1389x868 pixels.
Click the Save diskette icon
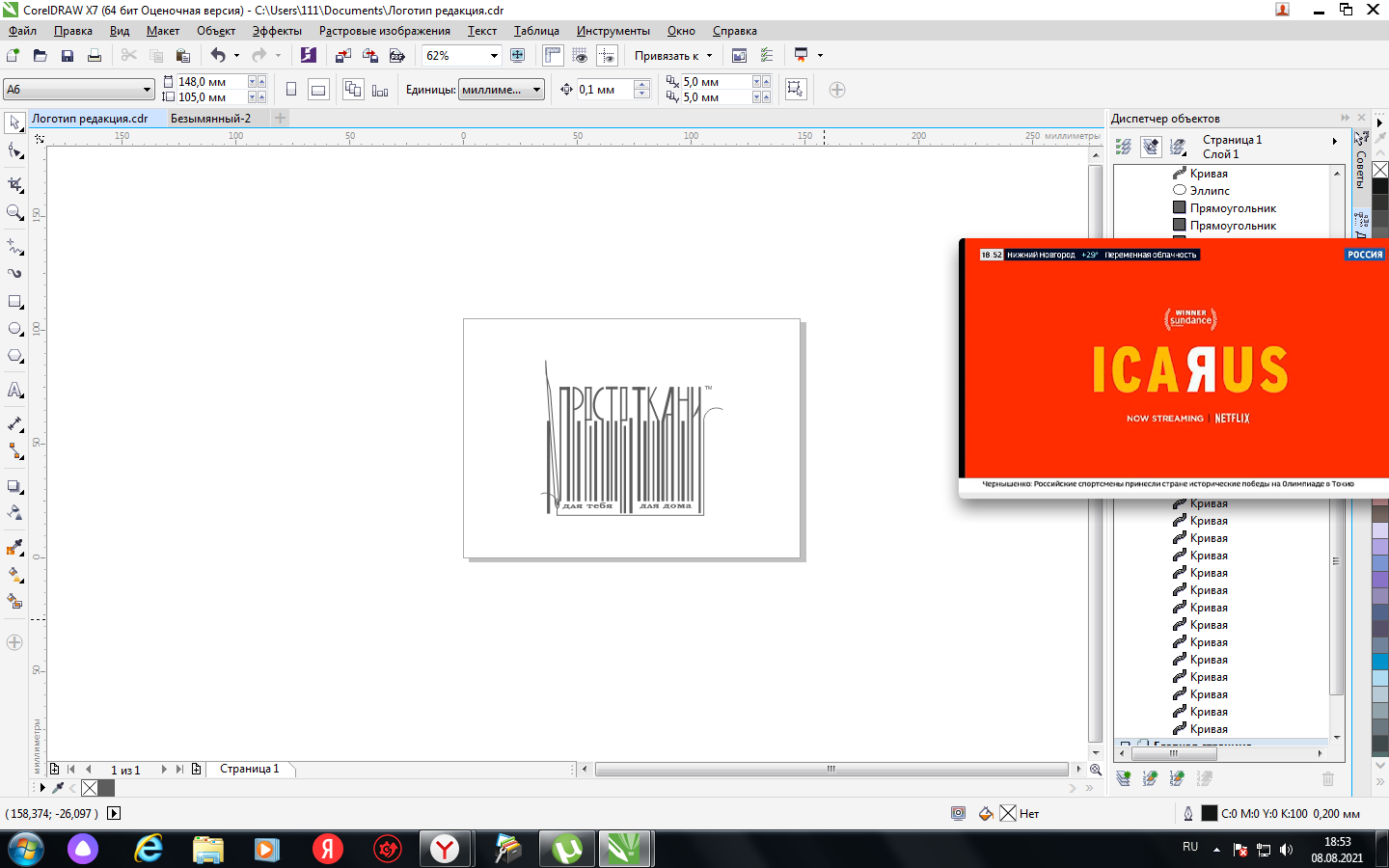click(67, 55)
